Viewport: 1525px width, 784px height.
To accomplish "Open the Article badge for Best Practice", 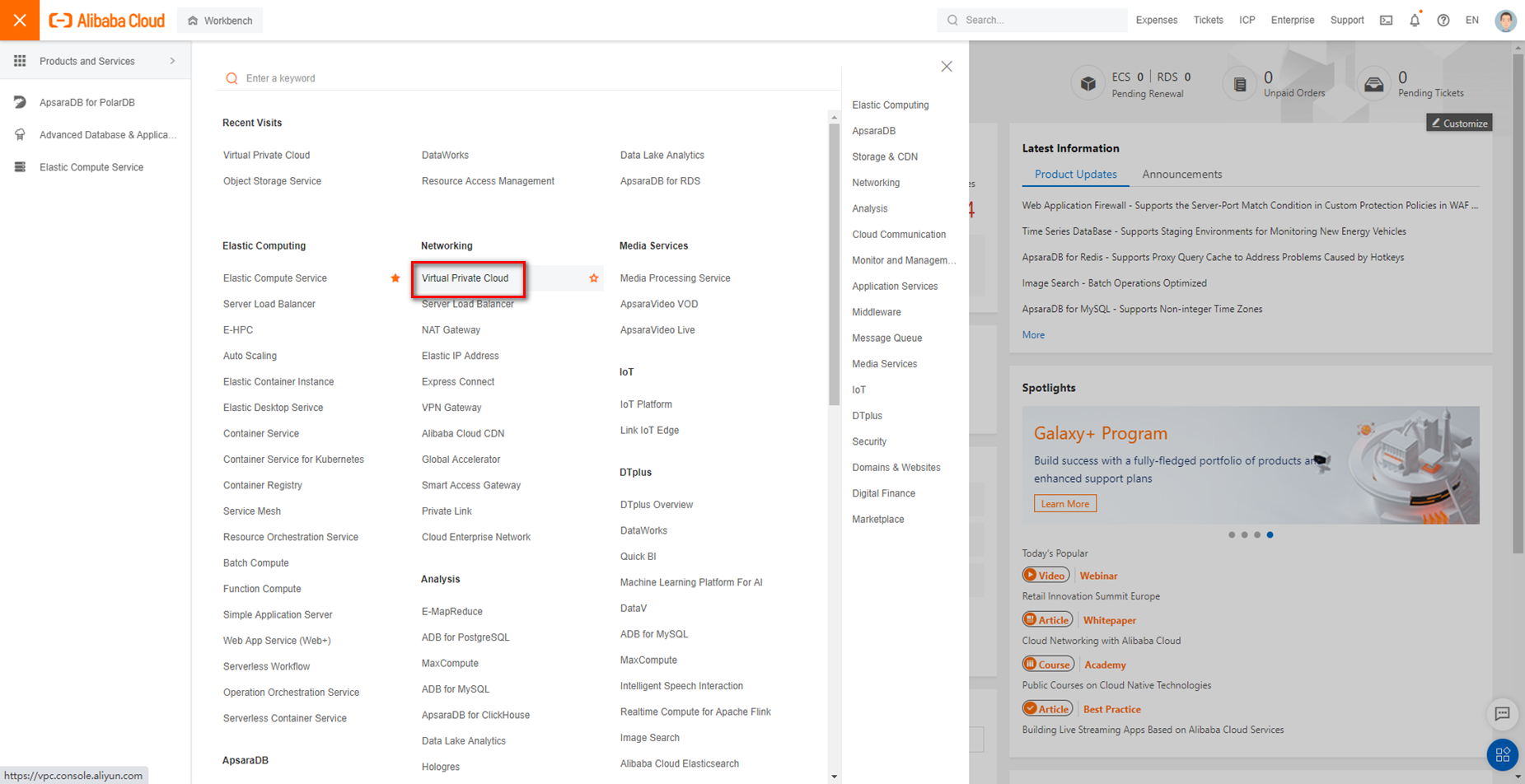I will (x=1047, y=709).
